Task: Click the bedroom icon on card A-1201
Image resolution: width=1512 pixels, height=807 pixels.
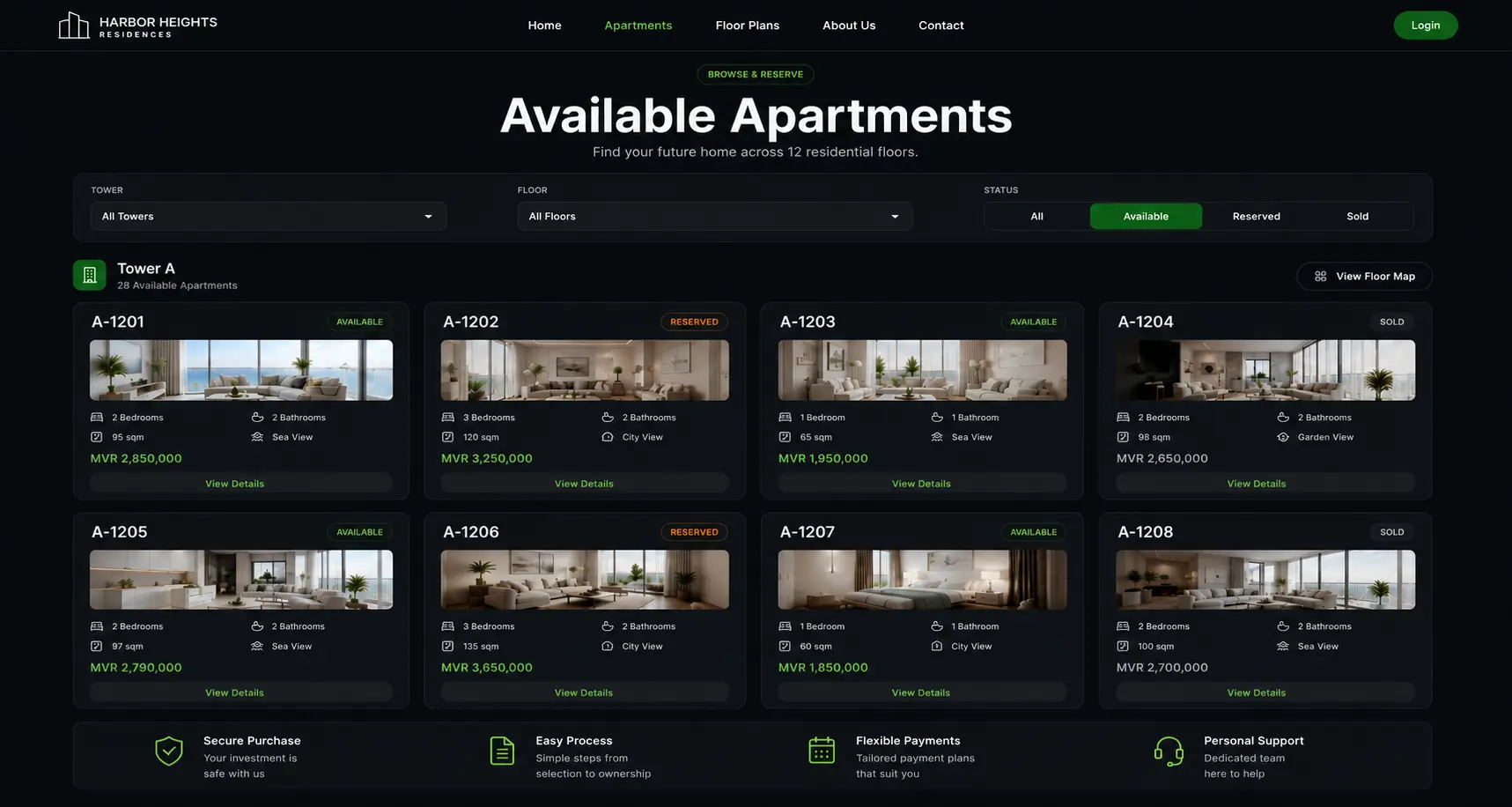Action: click(97, 418)
